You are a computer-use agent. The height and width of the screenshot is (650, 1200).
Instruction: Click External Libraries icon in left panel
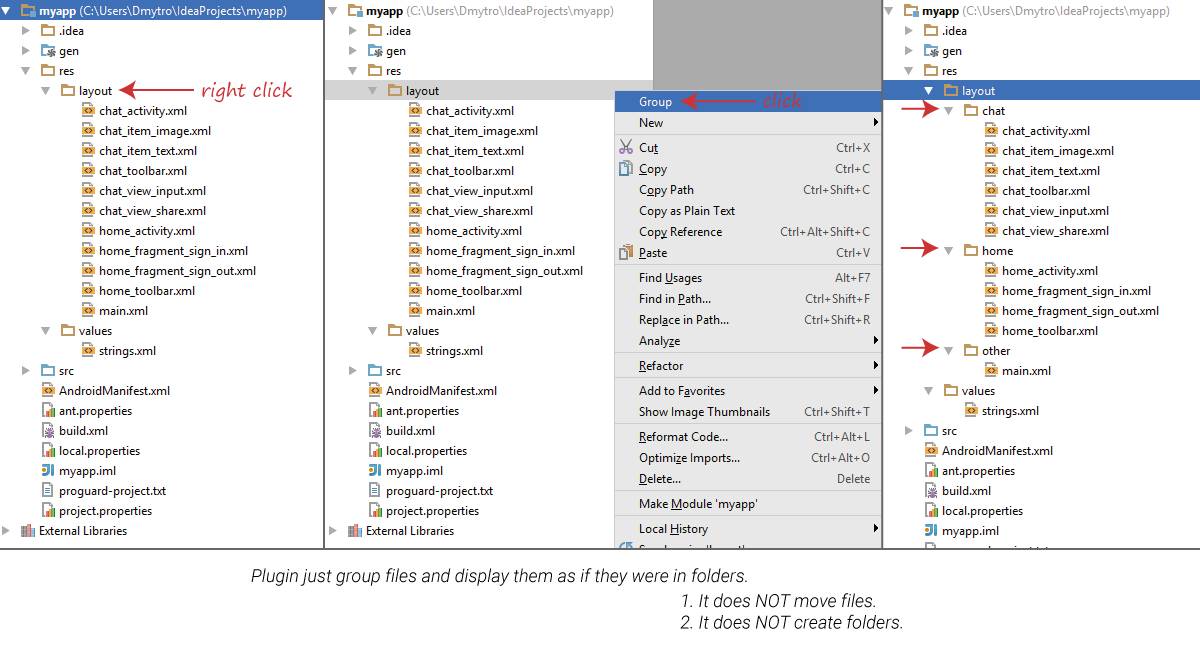click(x=28, y=531)
